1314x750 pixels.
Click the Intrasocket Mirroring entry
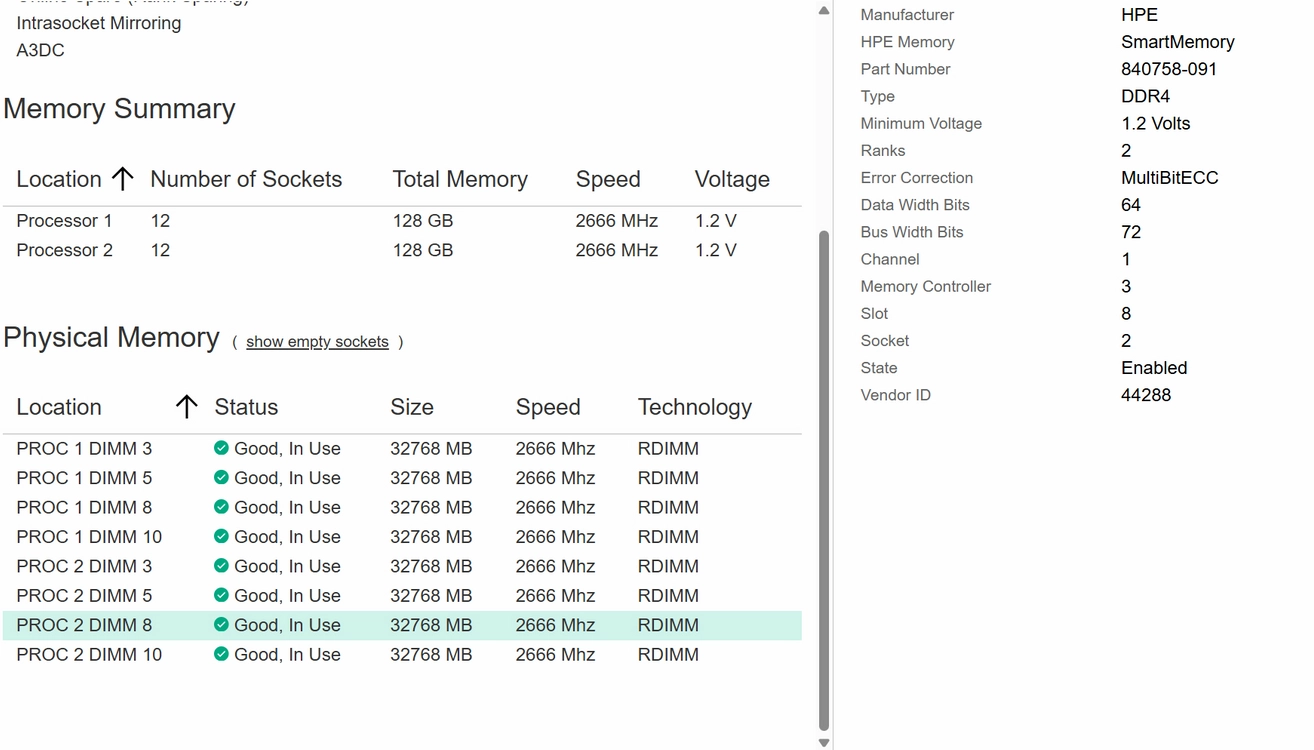click(99, 23)
